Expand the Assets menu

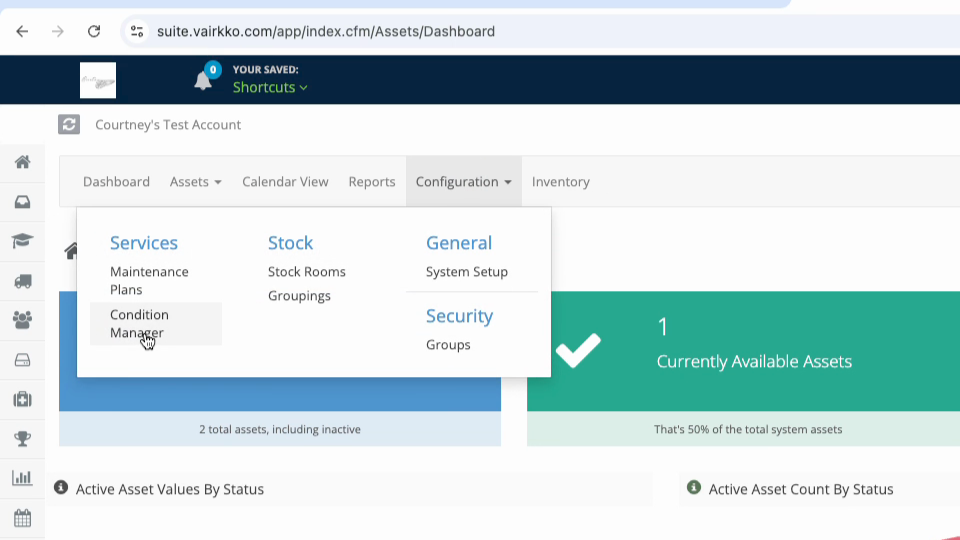tap(195, 182)
